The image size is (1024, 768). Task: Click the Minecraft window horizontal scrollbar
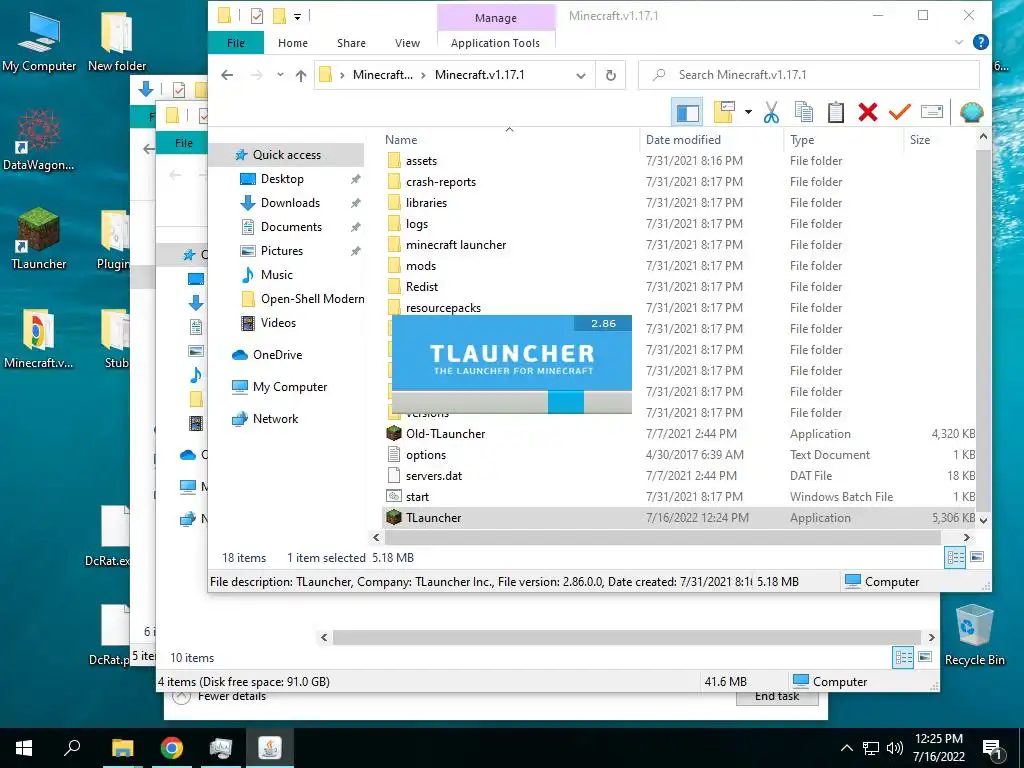(x=662, y=537)
